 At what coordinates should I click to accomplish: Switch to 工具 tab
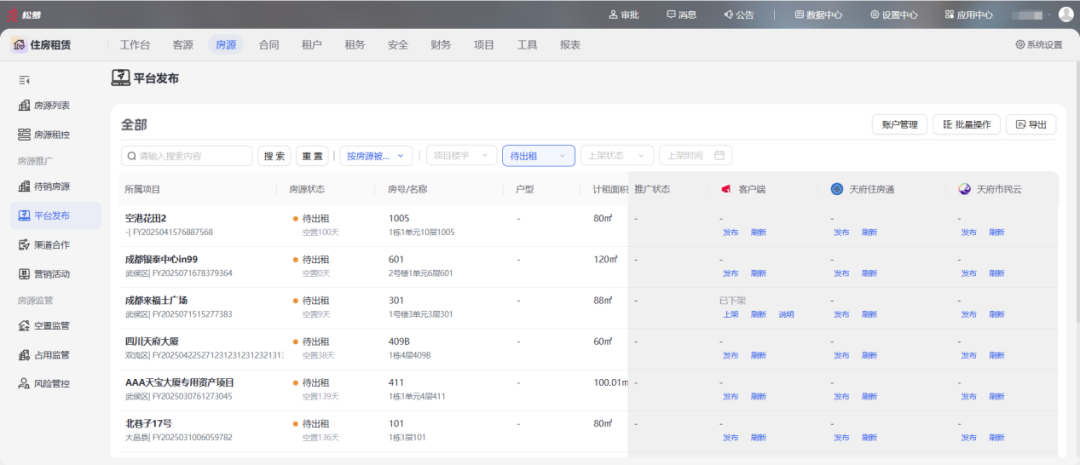pos(527,45)
